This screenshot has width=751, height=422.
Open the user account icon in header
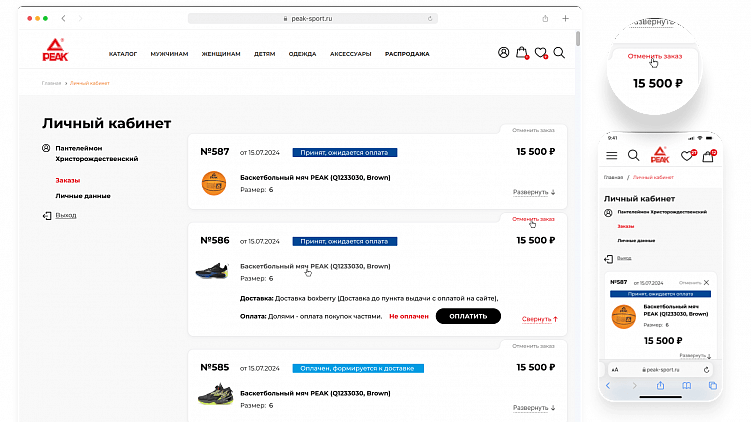coord(504,53)
